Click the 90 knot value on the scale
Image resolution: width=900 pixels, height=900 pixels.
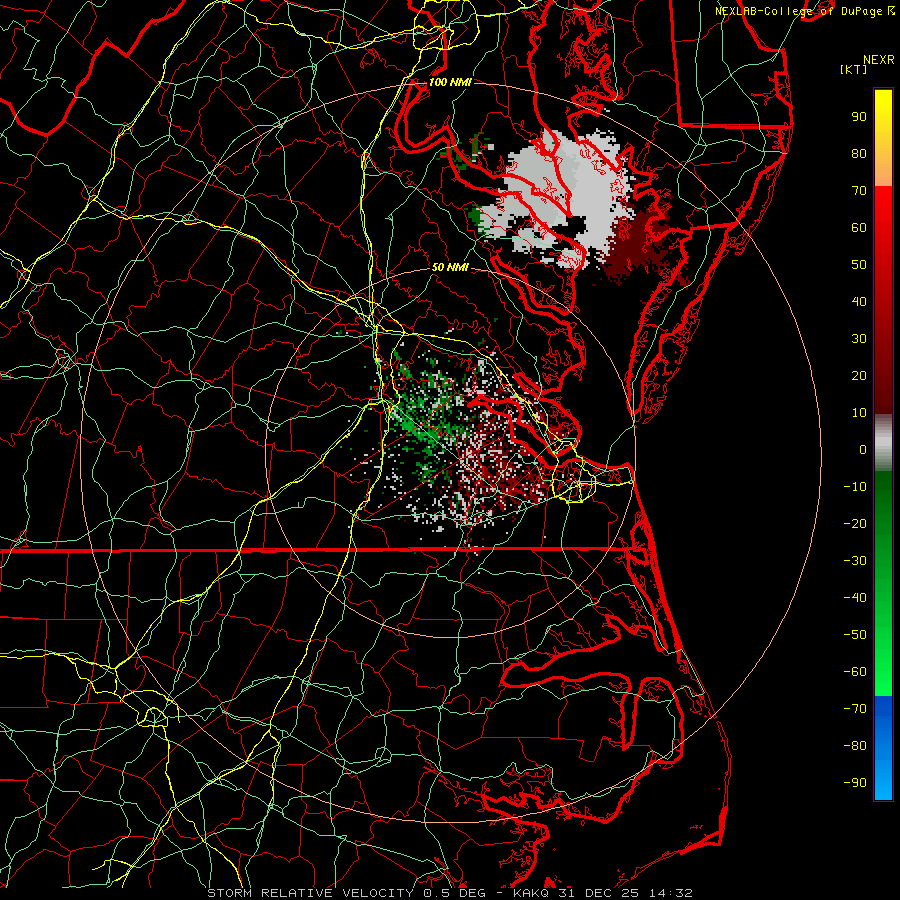point(859,117)
